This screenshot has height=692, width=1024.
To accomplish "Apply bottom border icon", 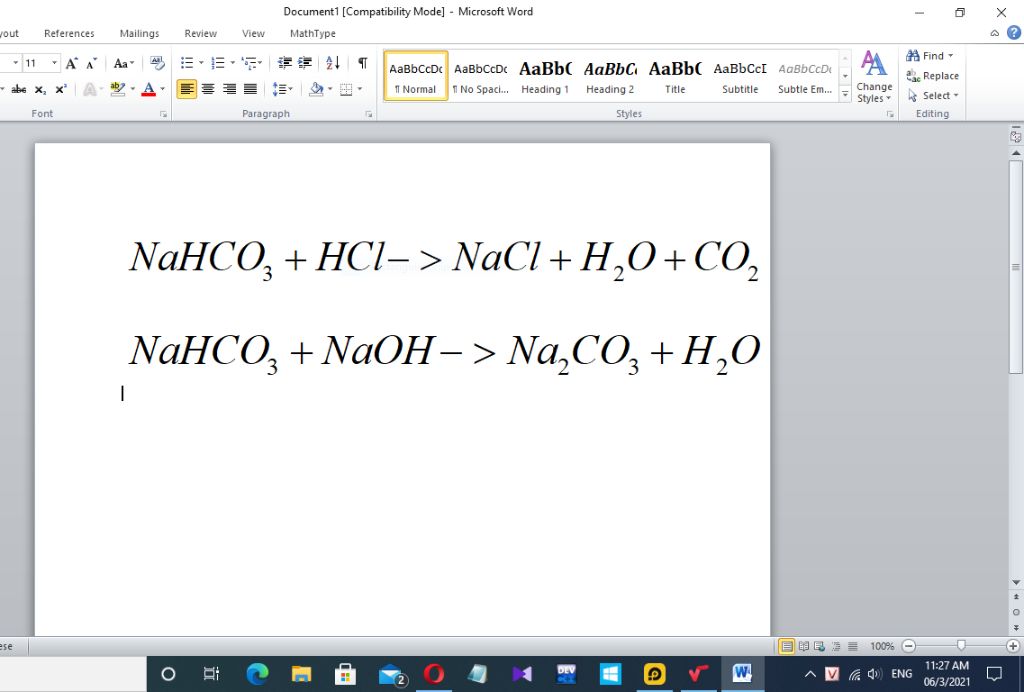I will [x=346, y=89].
